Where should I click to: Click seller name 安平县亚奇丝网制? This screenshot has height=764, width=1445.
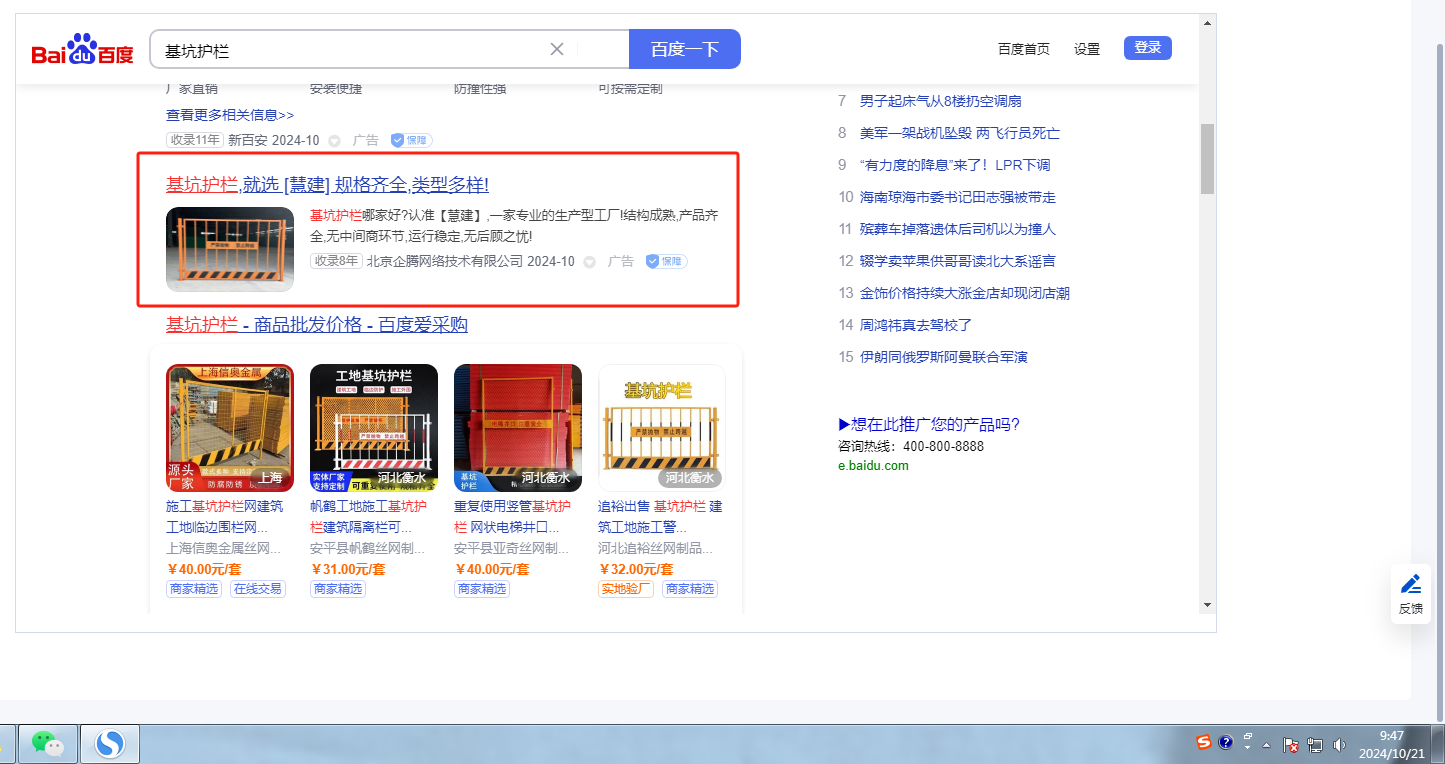(x=512, y=549)
